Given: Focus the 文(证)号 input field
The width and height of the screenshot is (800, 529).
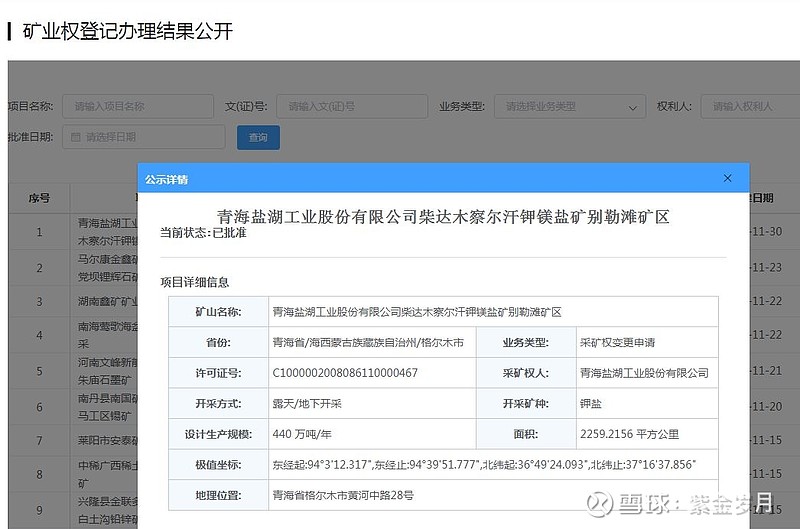Looking at the screenshot, I should coord(352,106).
